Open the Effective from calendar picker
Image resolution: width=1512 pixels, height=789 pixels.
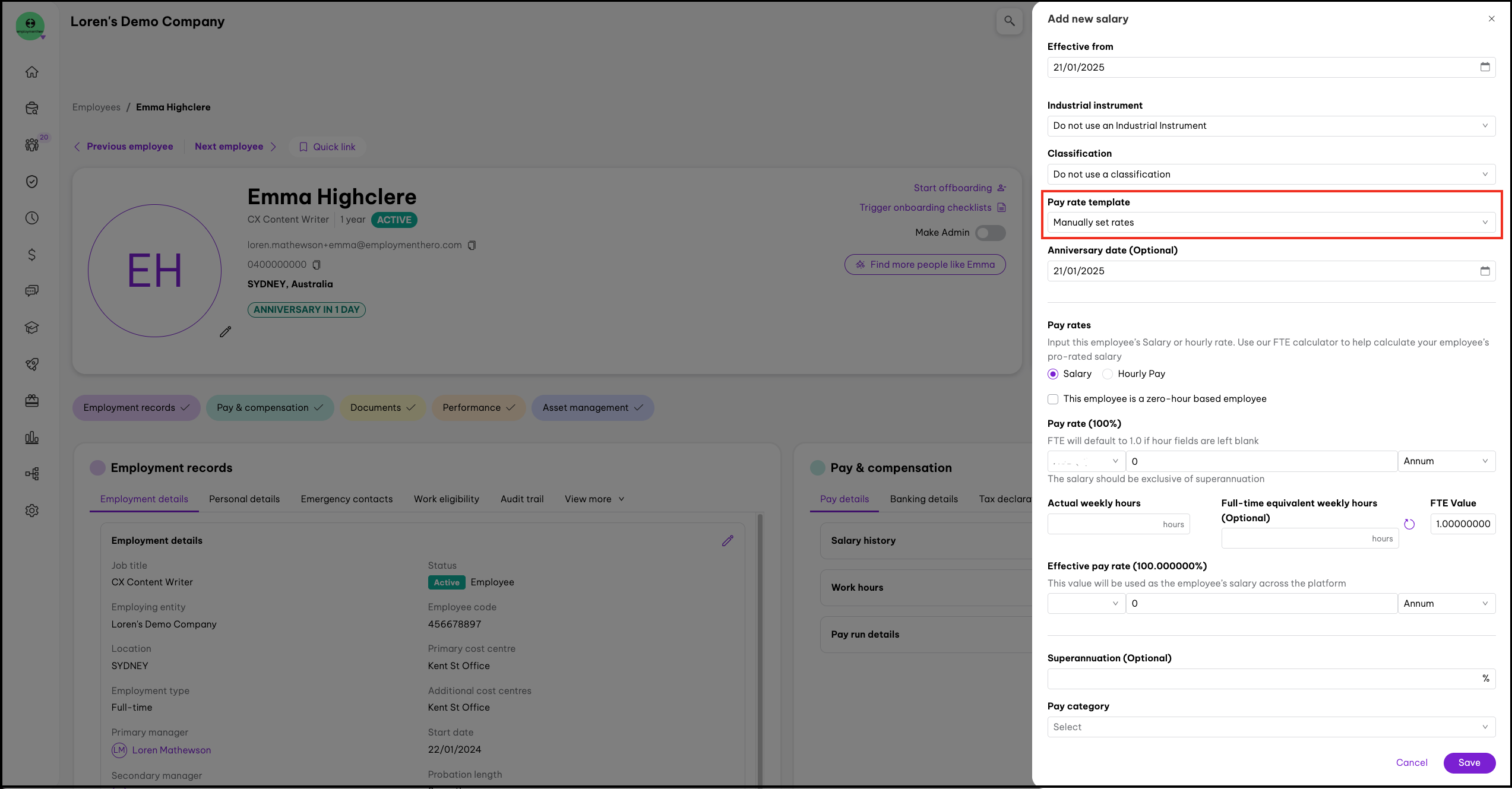pyautogui.click(x=1485, y=67)
